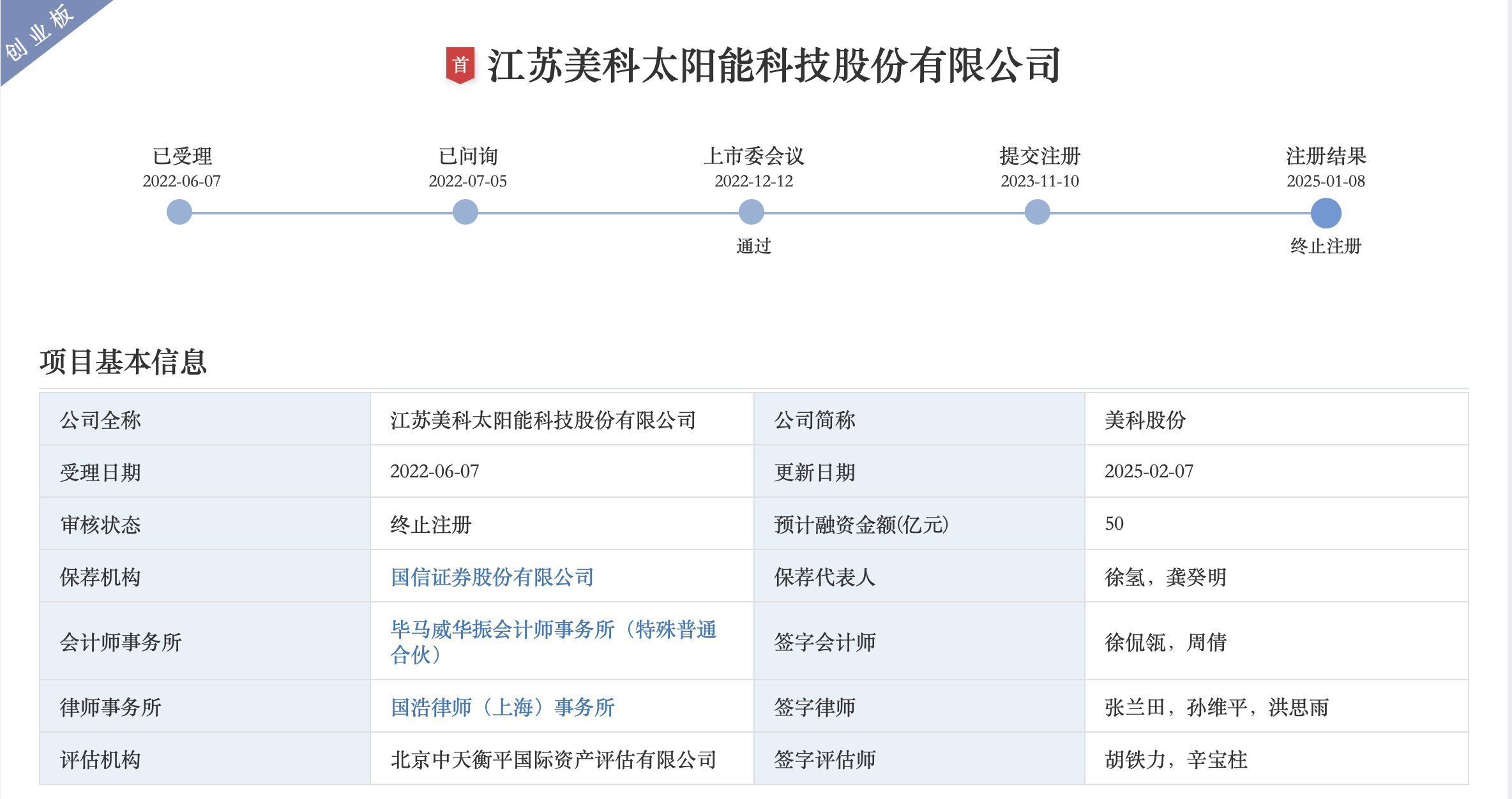Open 国信证券股份有限公司 sponsor link
This screenshot has height=799, width=1512.
(492, 577)
